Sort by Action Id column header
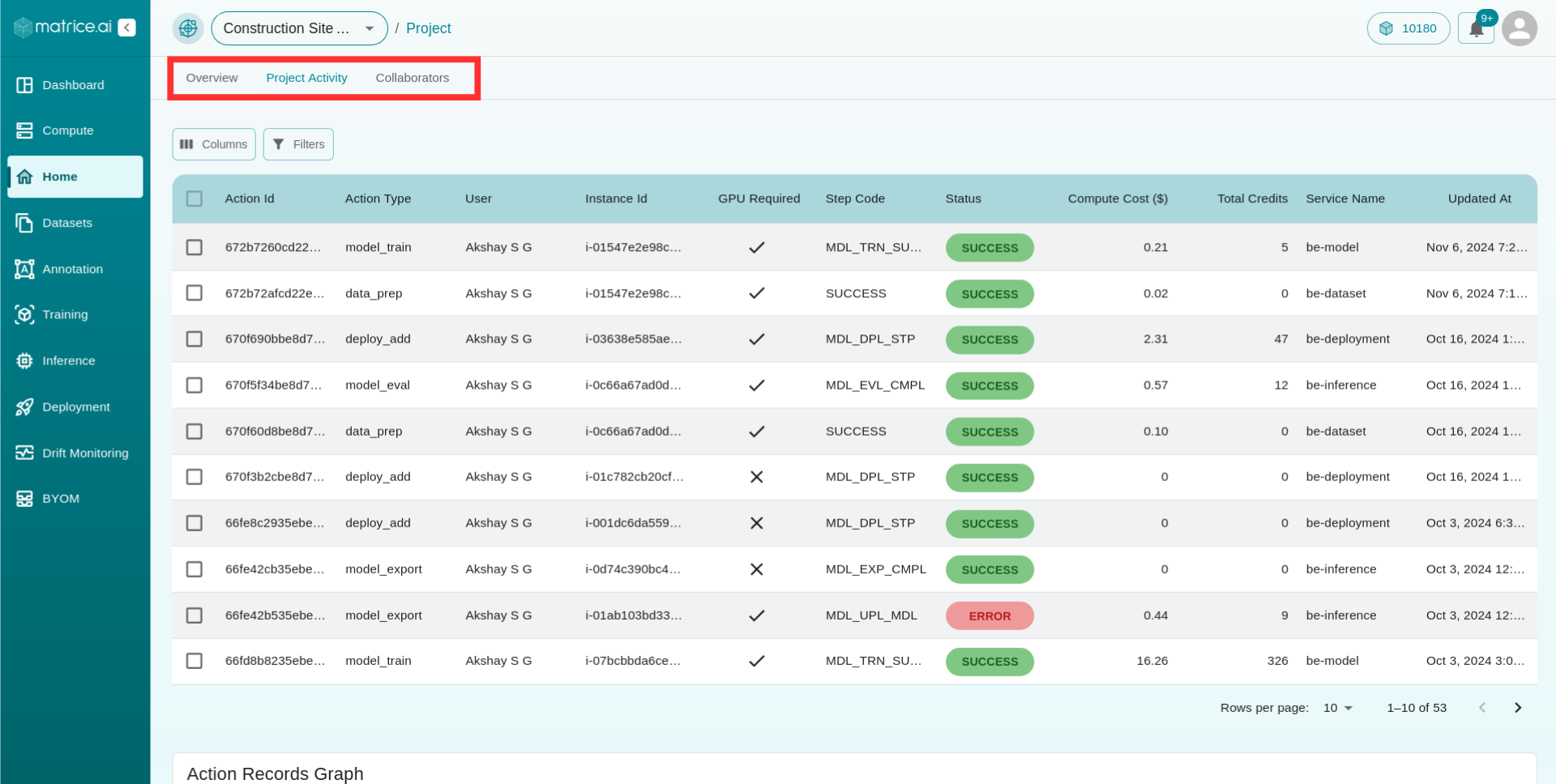This screenshot has width=1556, height=784. (x=250, y=198)
